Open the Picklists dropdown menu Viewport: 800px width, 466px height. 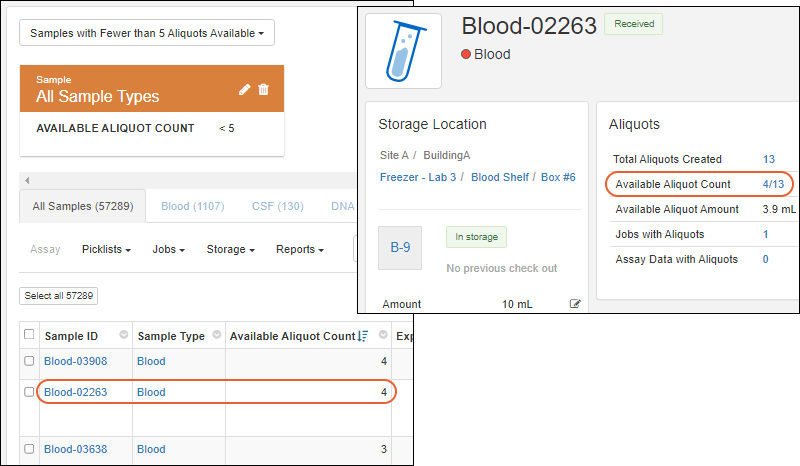click(106, 250)
